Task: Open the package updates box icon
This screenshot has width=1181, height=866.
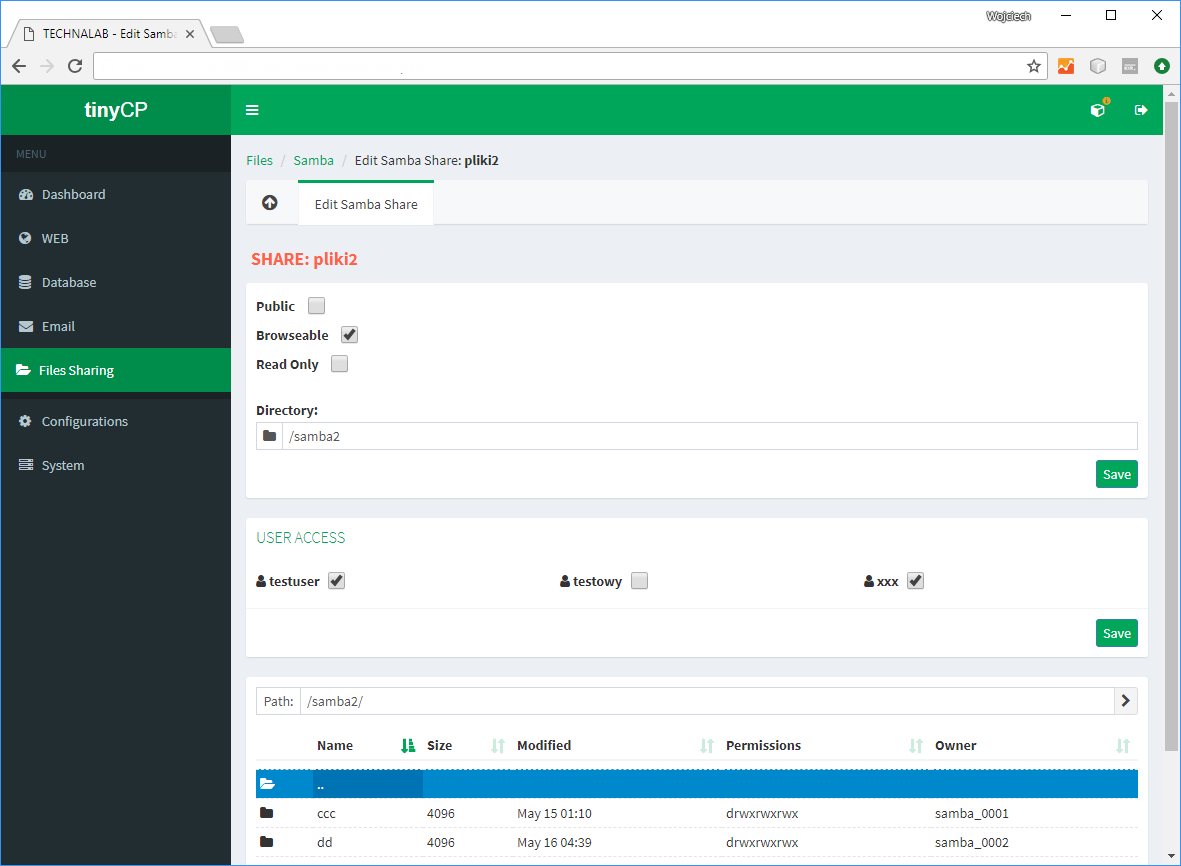Action: point(1098,110)
